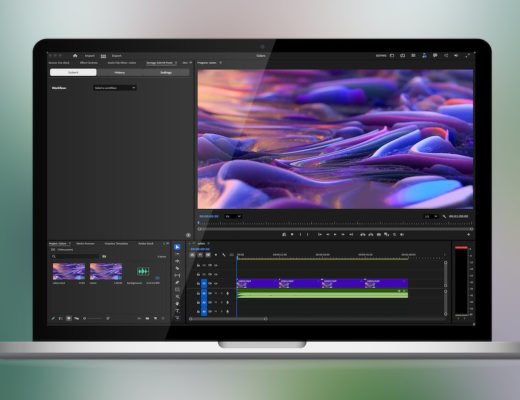Click the Mark Out button
Screen dimensions: 520x400
pos(308,235)
